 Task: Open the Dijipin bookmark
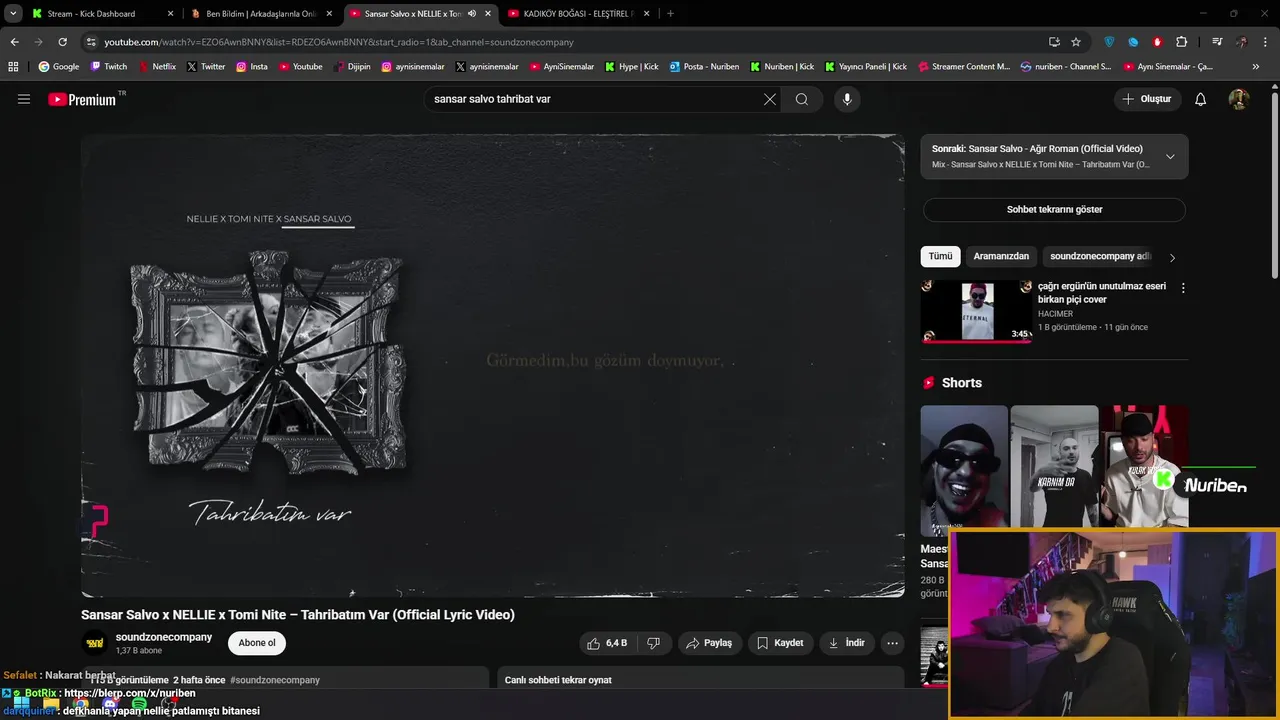[352, 67]
